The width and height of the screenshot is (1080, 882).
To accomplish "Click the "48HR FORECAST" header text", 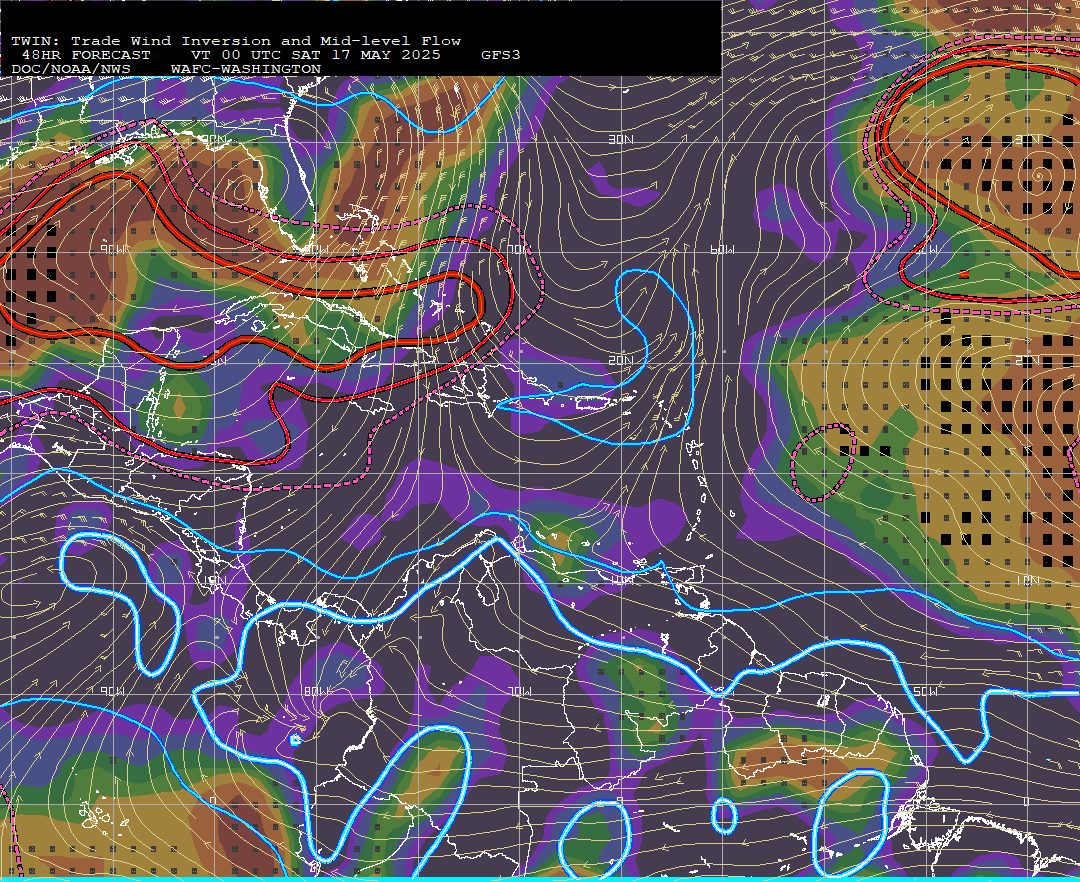I will click(x=85, y=55).
